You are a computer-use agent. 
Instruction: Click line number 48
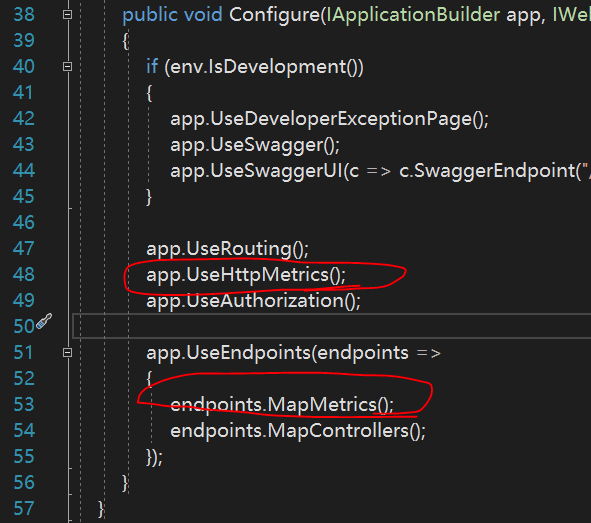point(24,275)
